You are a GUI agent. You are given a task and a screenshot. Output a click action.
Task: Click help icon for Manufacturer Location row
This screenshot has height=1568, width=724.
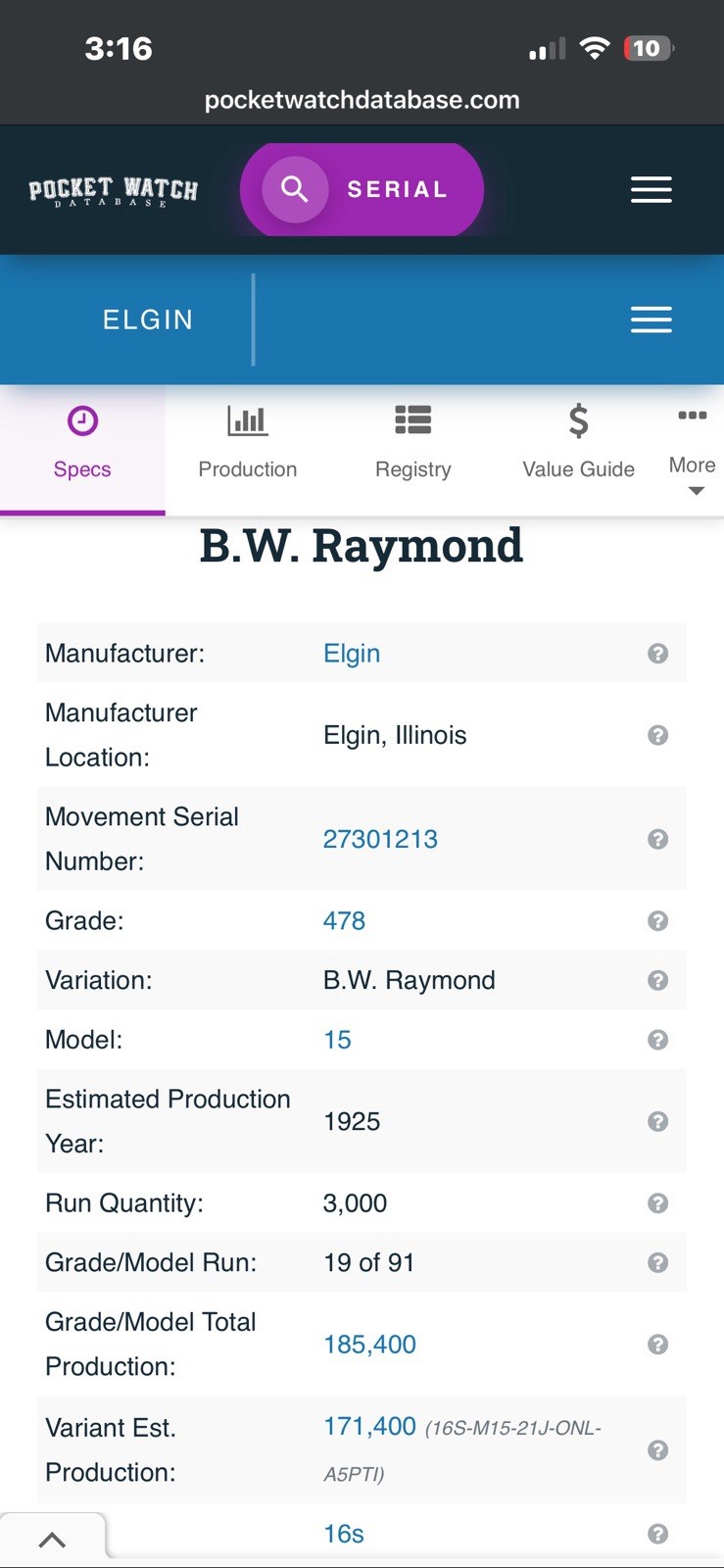[x=658, y=735]
